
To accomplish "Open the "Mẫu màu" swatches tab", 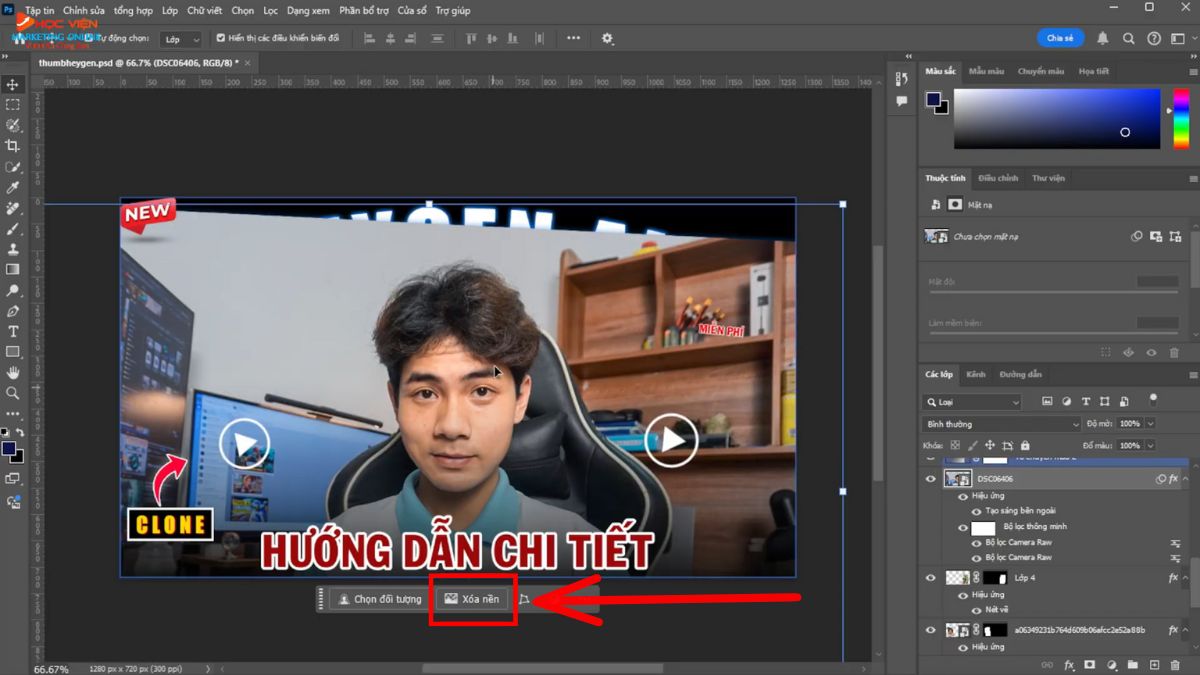I will [986, 71].
